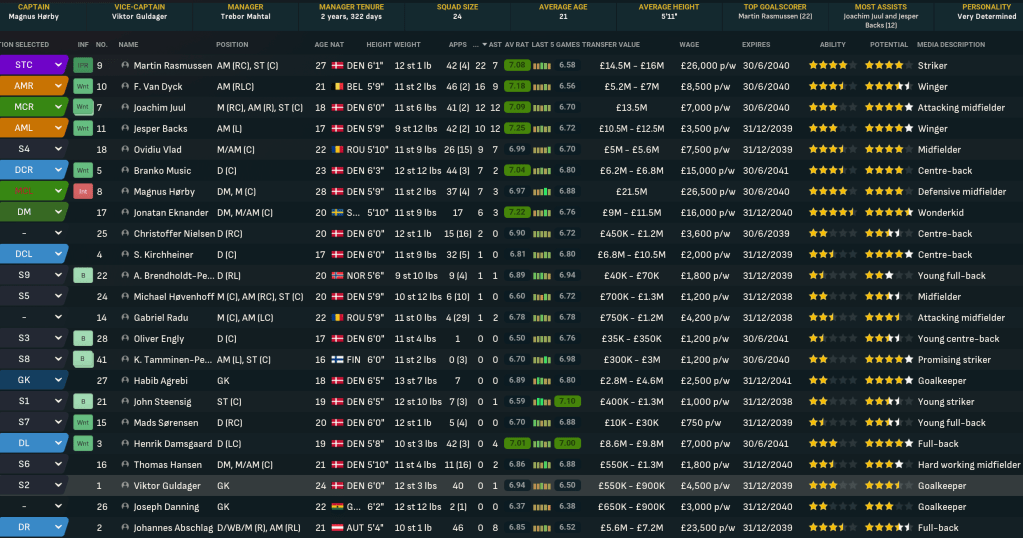
Task: Sort the table by the Wage column header
Action: click(x=689, y=45)
